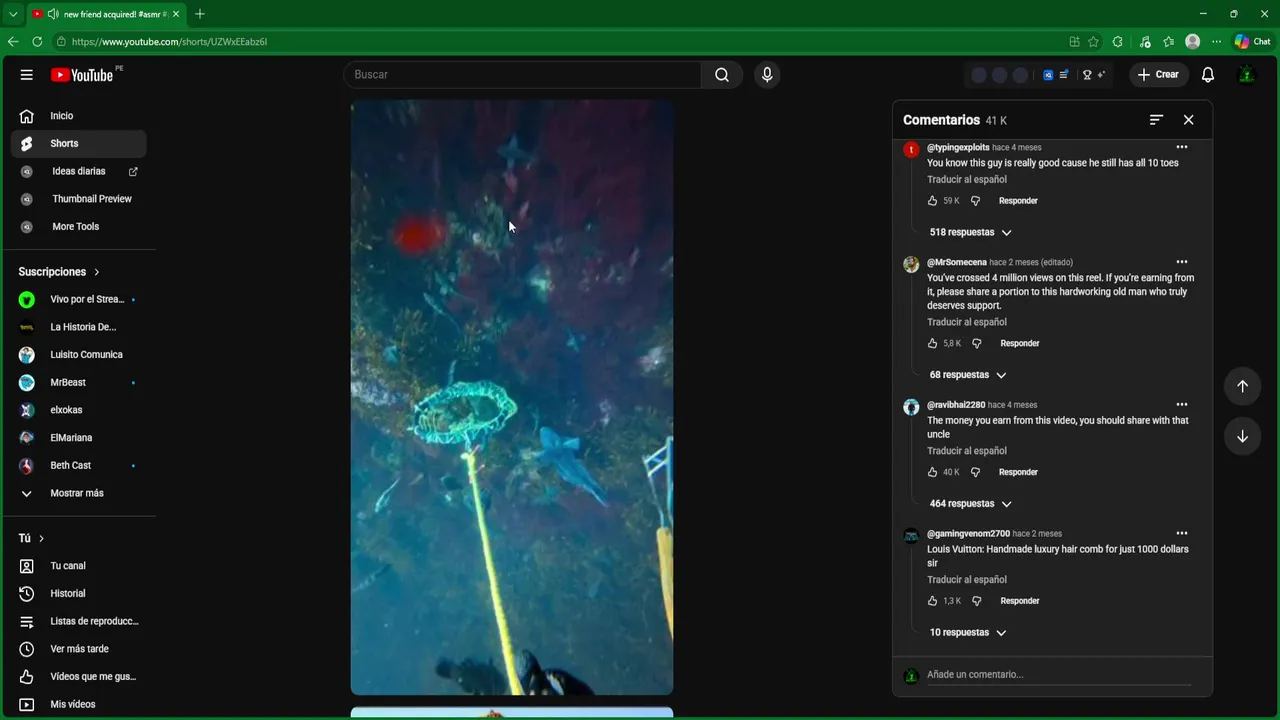Open more options for @MrSomecena comment
Screen dimensions: 1280x720
[1182, 263]
